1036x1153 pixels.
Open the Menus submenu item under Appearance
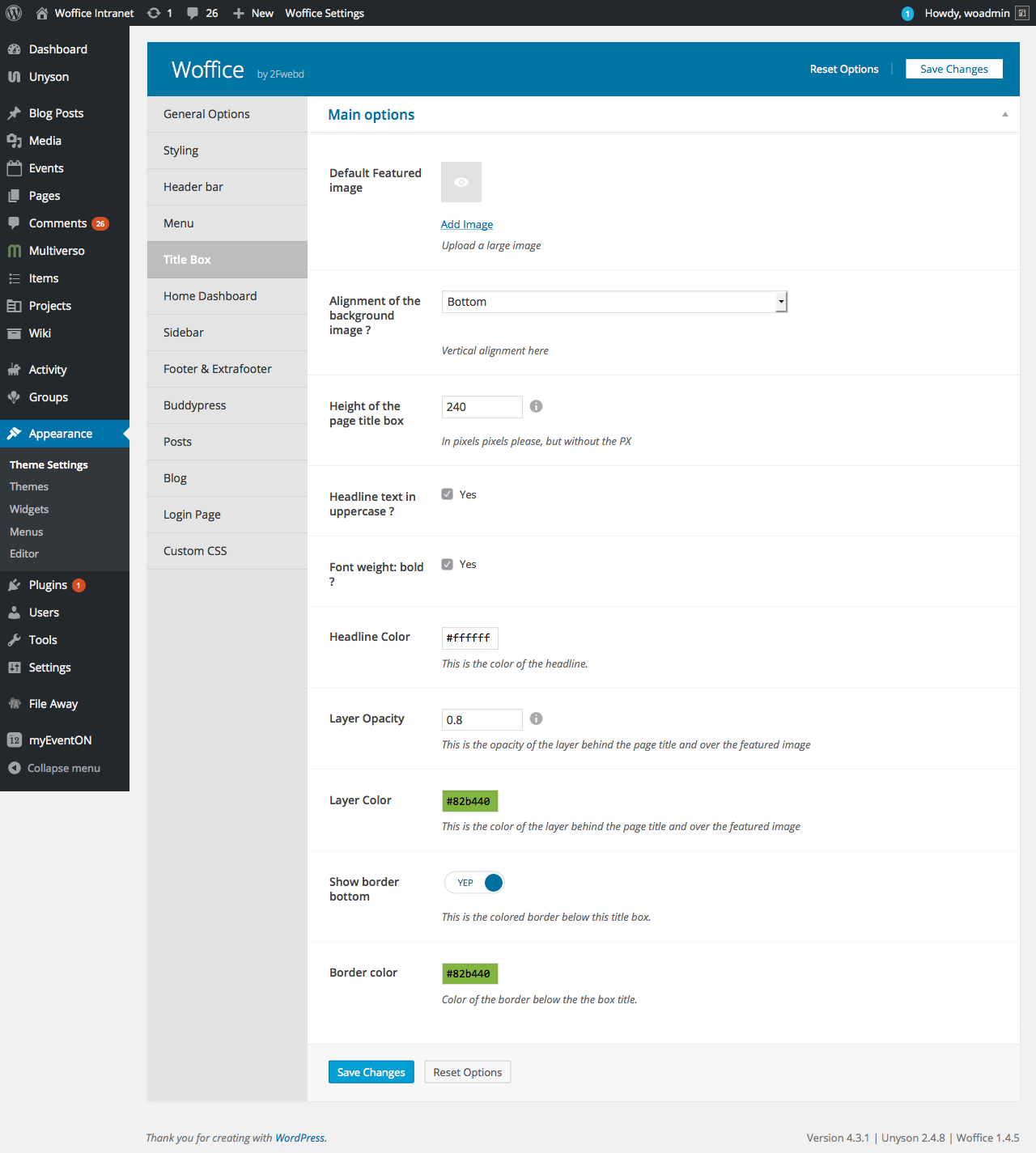click(x=27, y=532)
